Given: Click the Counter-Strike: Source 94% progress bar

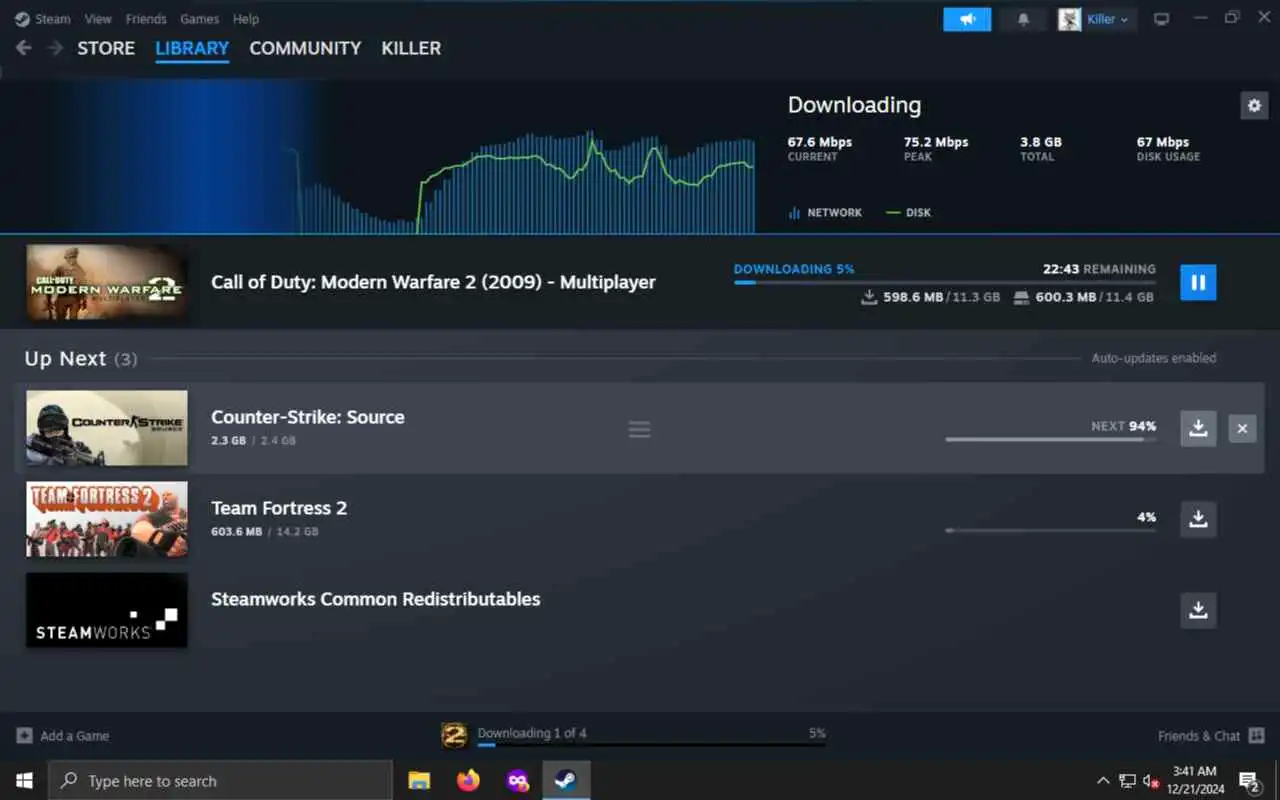Looking at the screenshot, I should click(1050, 439).
